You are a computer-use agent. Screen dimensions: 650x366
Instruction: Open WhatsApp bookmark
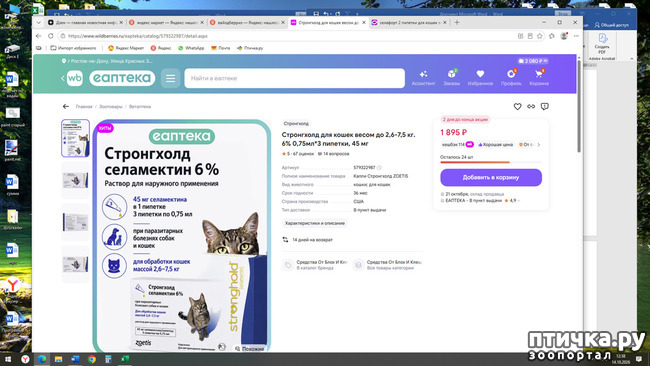pos(191,48)
